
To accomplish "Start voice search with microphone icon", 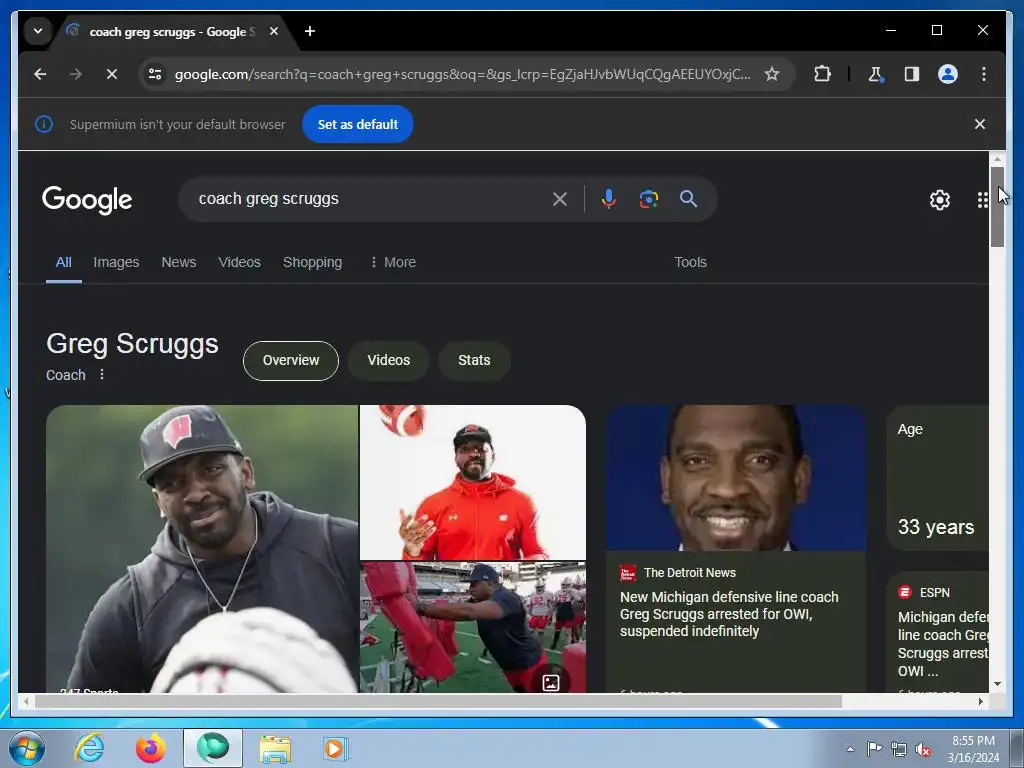I will (x=608, y=199).
